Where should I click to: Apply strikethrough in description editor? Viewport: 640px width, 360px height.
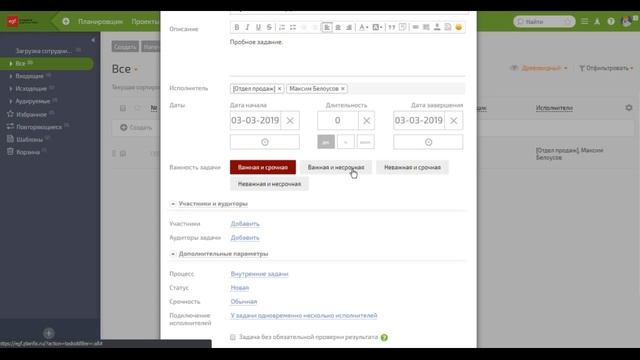[x=269, y=27]
